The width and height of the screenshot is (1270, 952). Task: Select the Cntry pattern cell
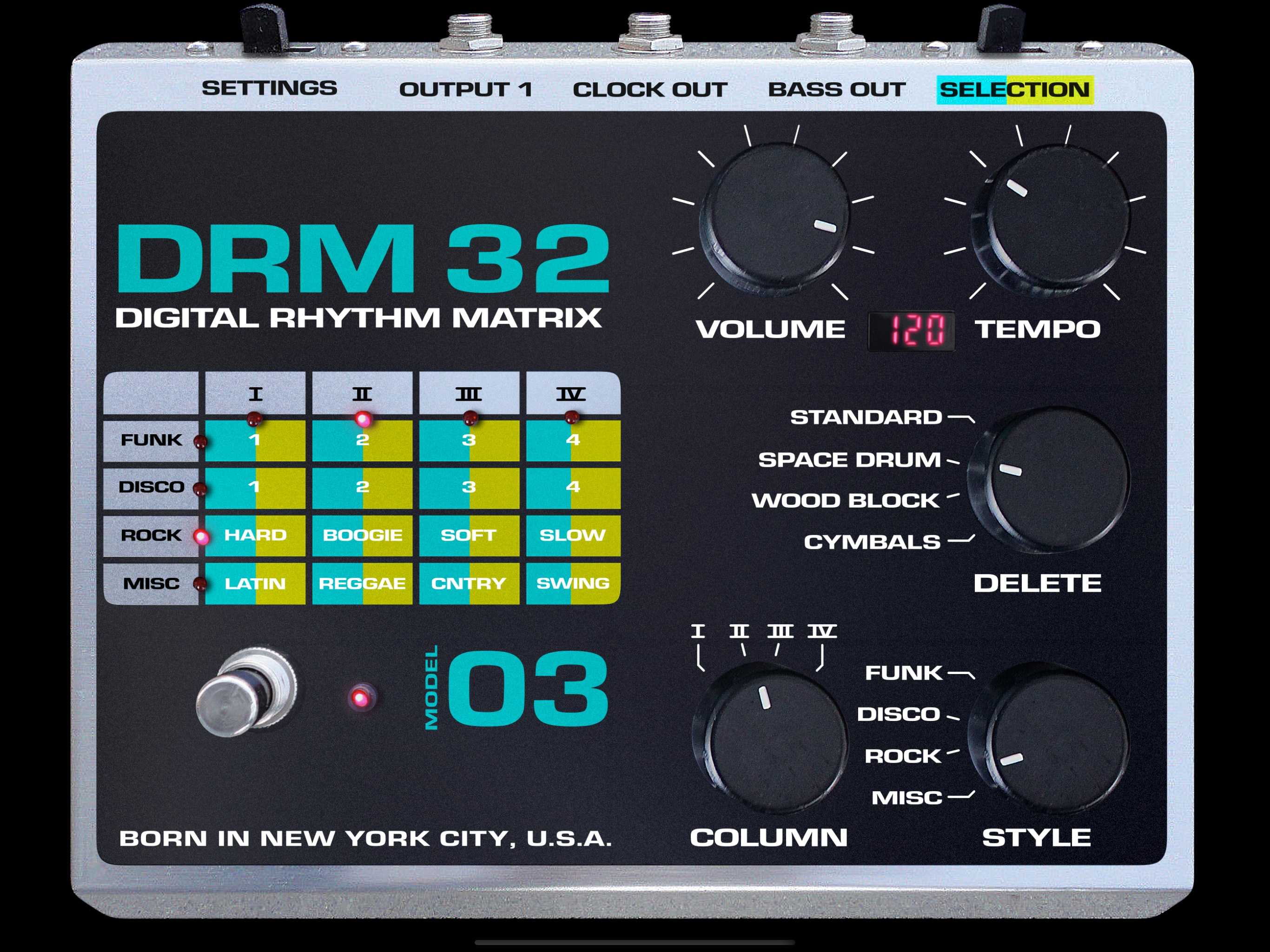click(x=469, y=583)
